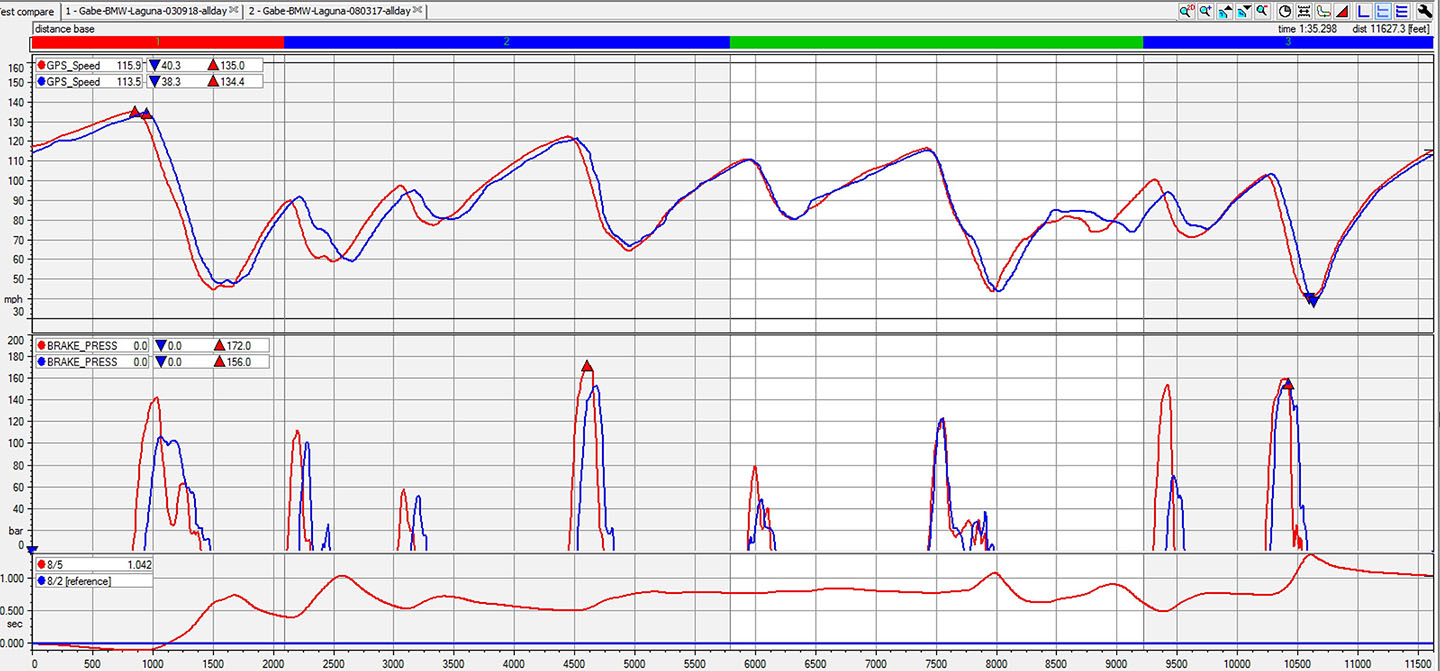Click the GPS speed minimum value 40.3
Viewport: 1440px width, 671px height.
pyautogui.click(x=170, y=66)
